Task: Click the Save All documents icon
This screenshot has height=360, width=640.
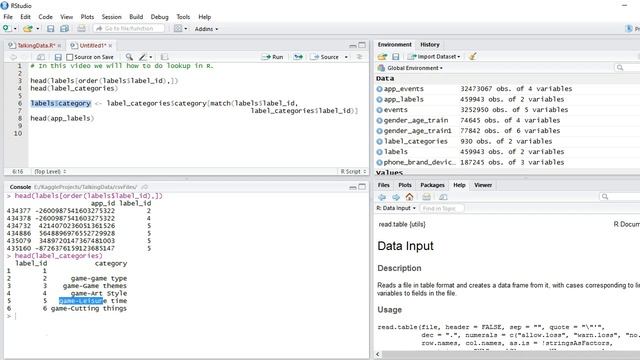Action: pyautogui.click(x=64, y=29)
